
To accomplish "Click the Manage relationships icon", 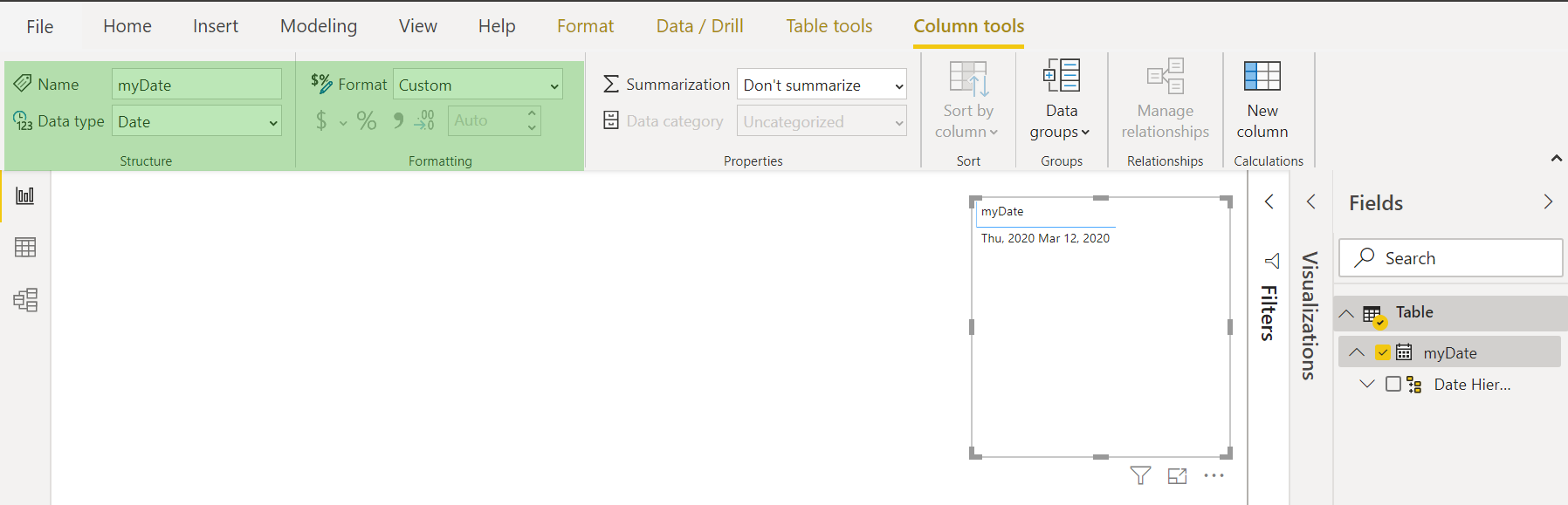I will [1166, 76].
